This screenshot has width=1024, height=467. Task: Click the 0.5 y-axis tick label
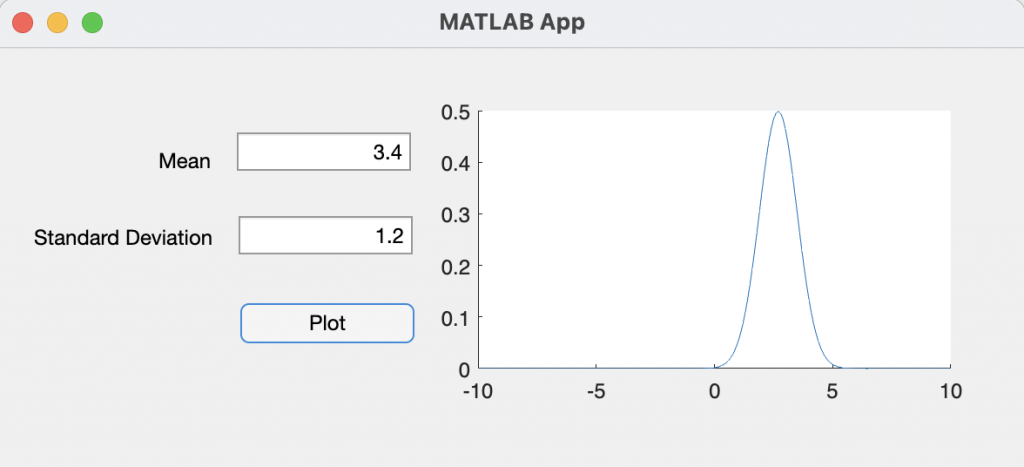point(455,112)
